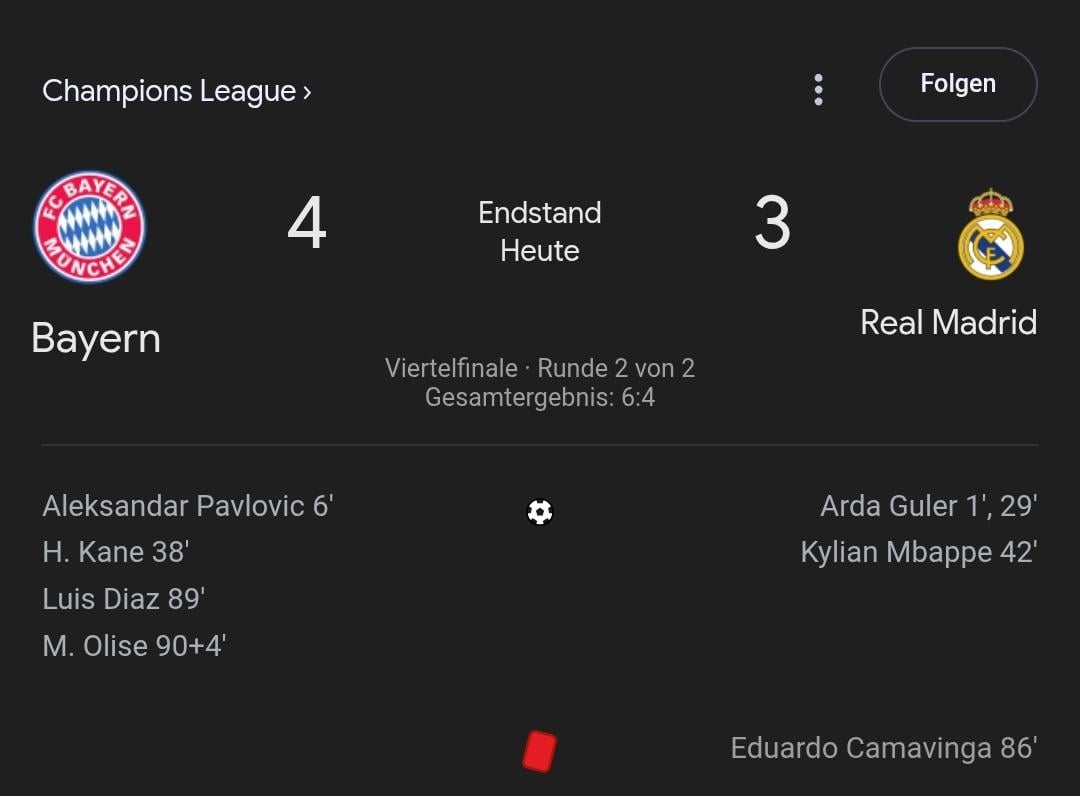
Task: Select Eduardo Camavinga 86' red card entry
Action: click(883, 748)
